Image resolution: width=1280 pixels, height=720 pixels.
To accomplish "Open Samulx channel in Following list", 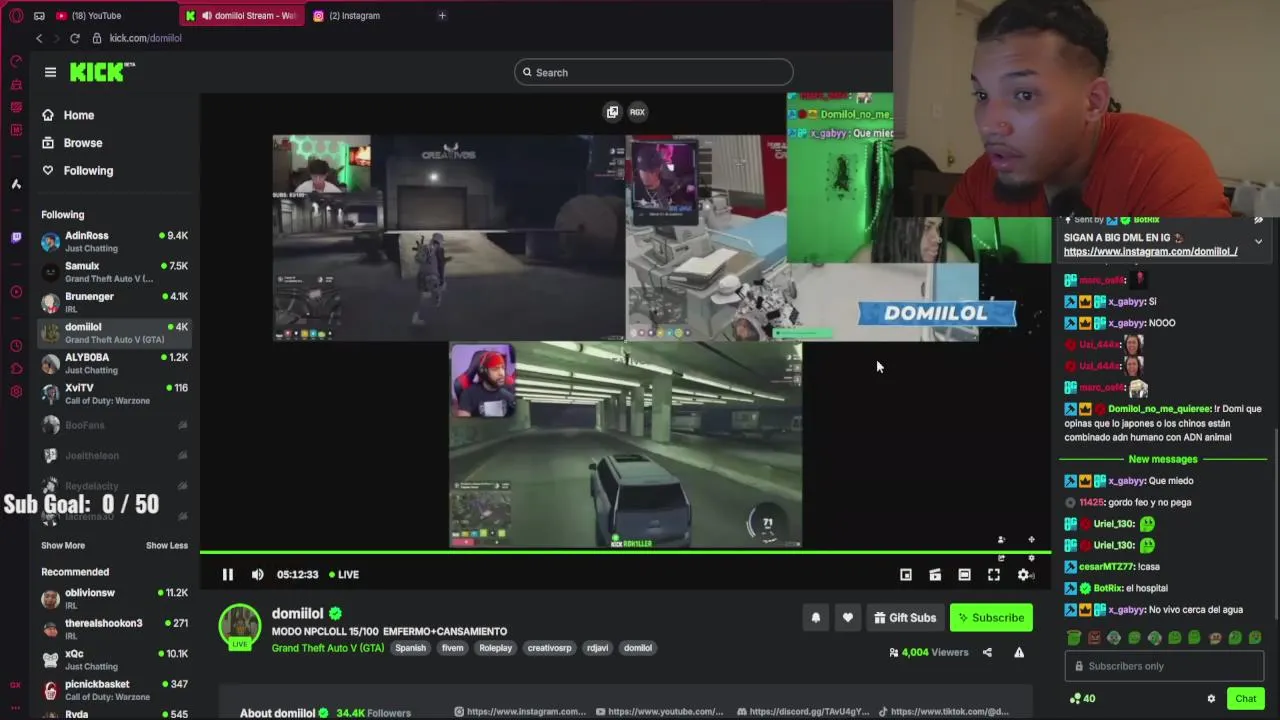I will tap(114, 272).
